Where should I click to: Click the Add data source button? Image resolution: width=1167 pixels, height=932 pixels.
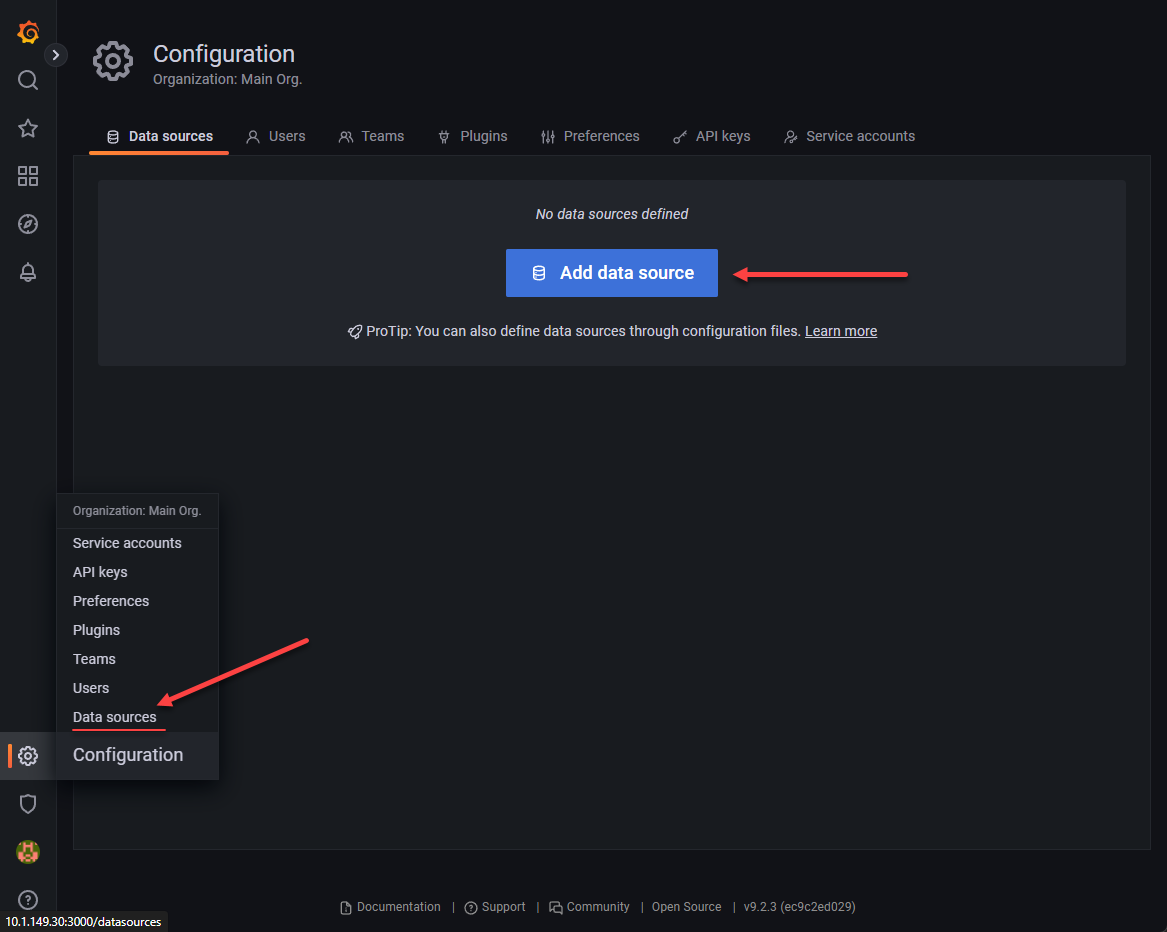point(612,273)
